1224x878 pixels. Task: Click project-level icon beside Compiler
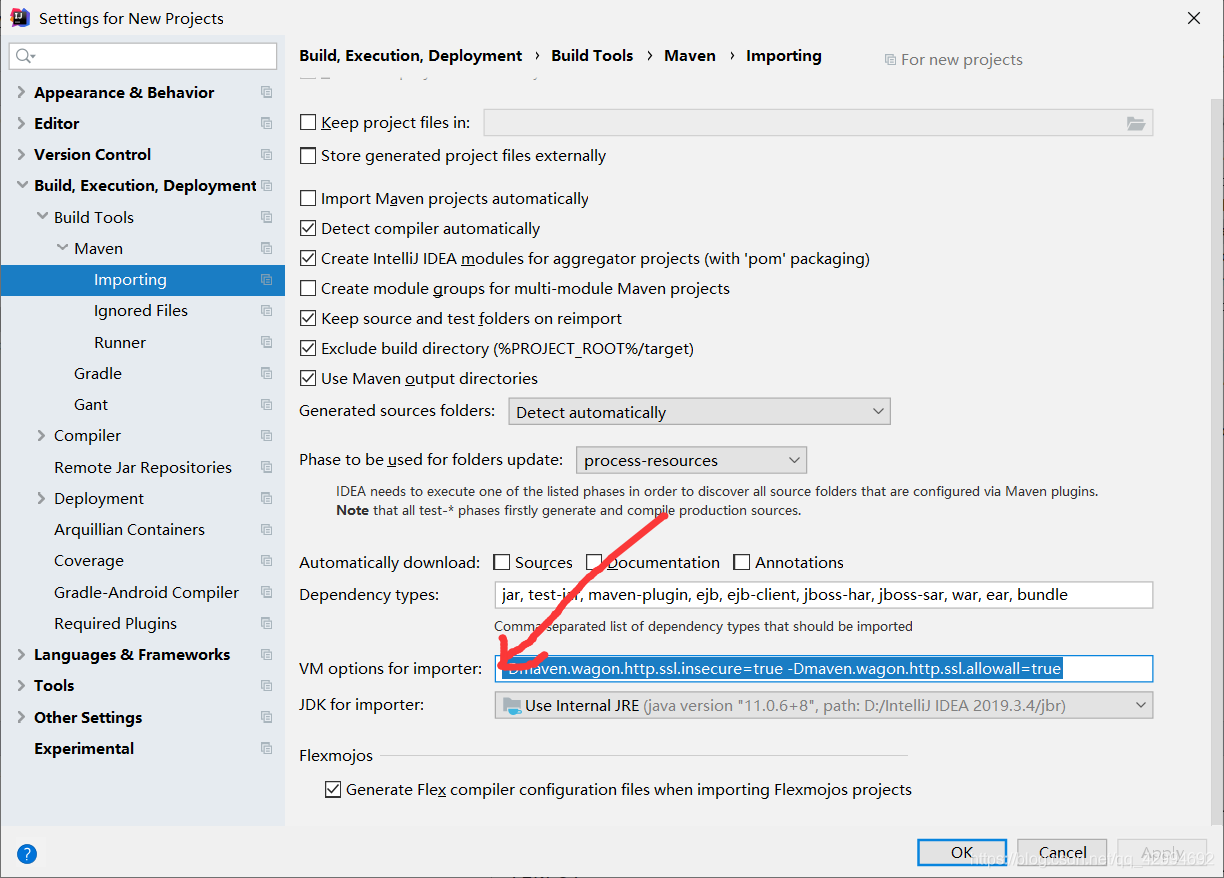coord(266,436)
